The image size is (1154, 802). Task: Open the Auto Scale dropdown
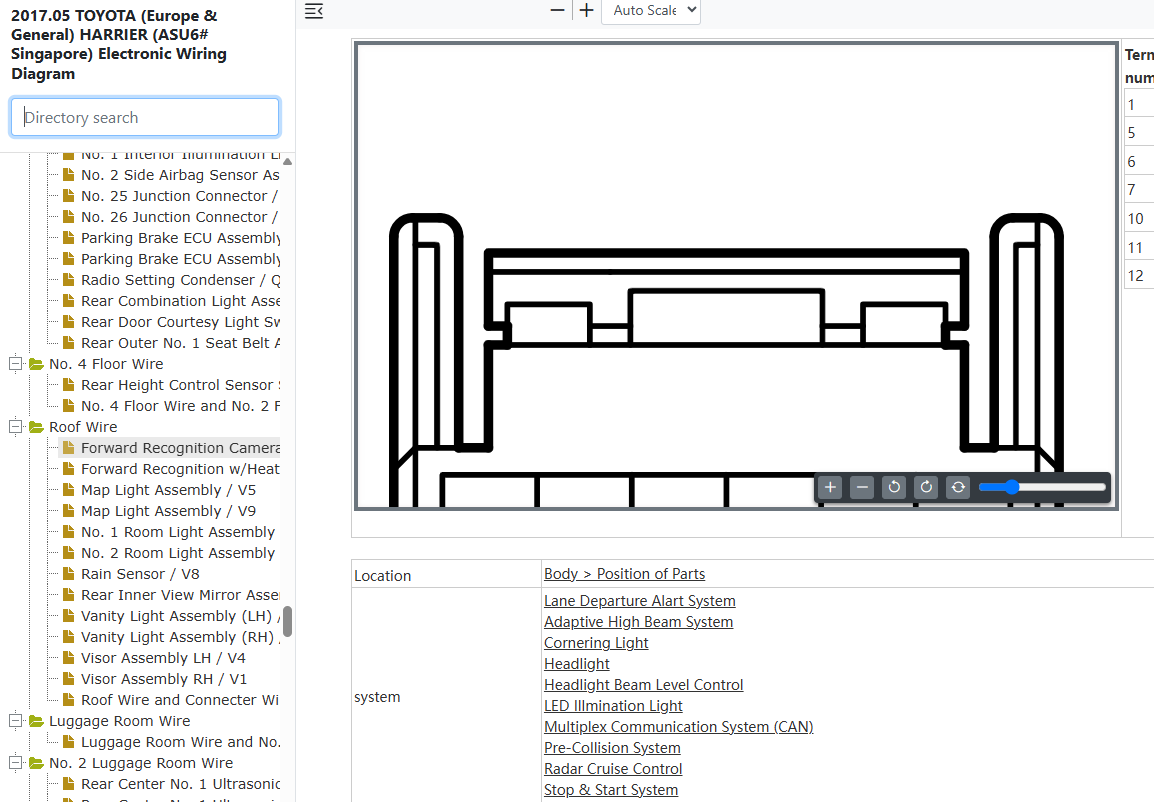coord(651,11)
